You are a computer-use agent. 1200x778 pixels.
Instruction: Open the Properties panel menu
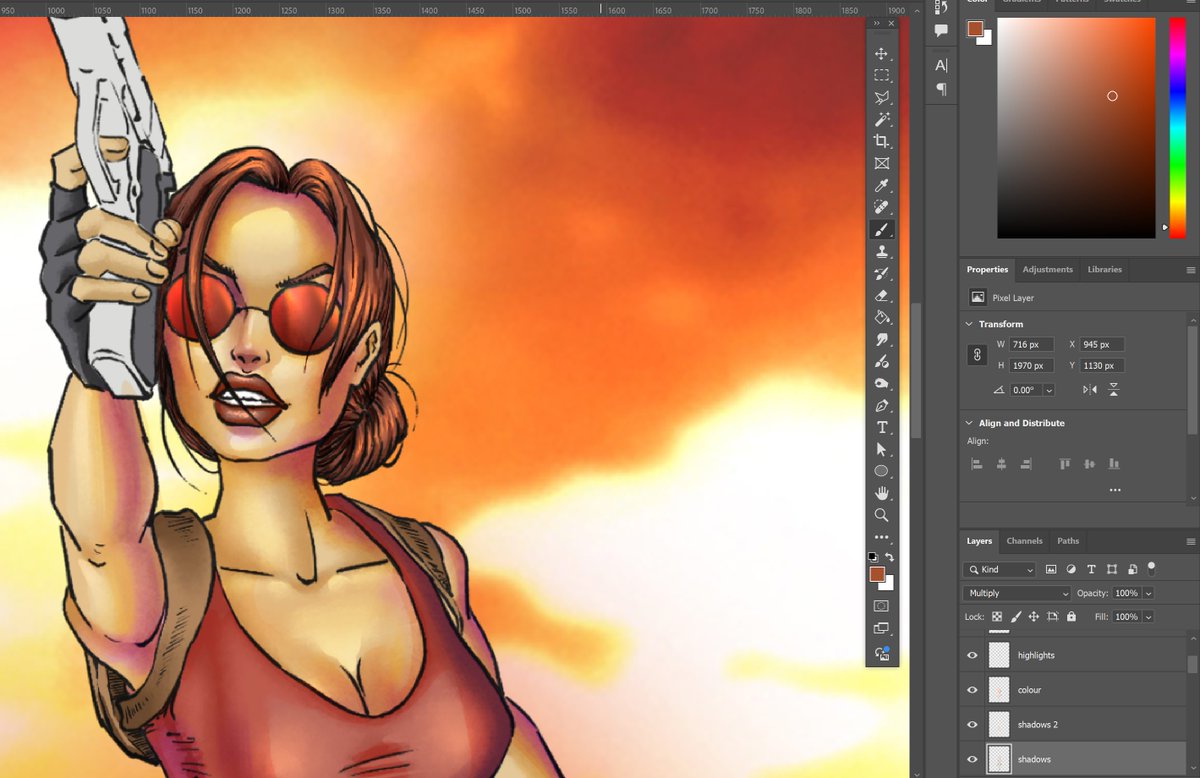1190,270
